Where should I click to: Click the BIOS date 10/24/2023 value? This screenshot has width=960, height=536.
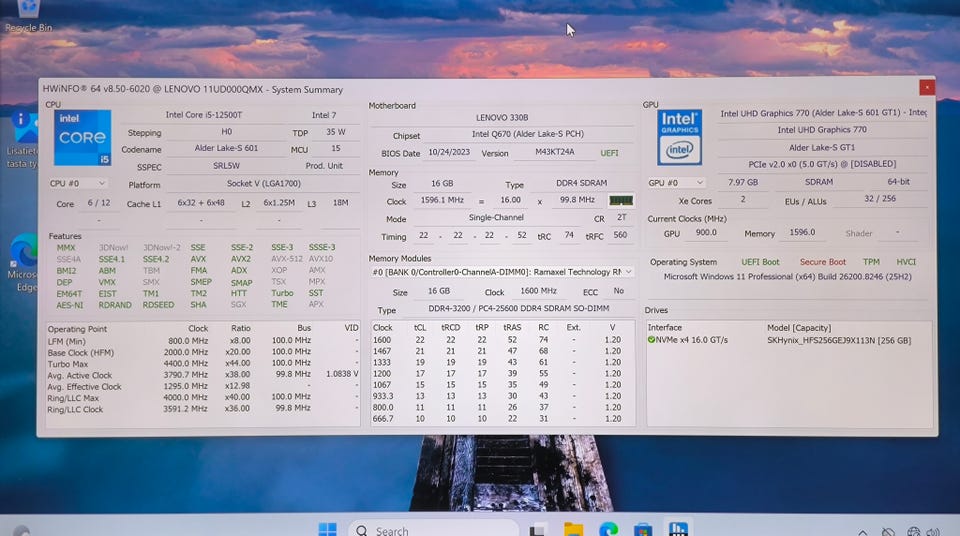tap(449, 153)
